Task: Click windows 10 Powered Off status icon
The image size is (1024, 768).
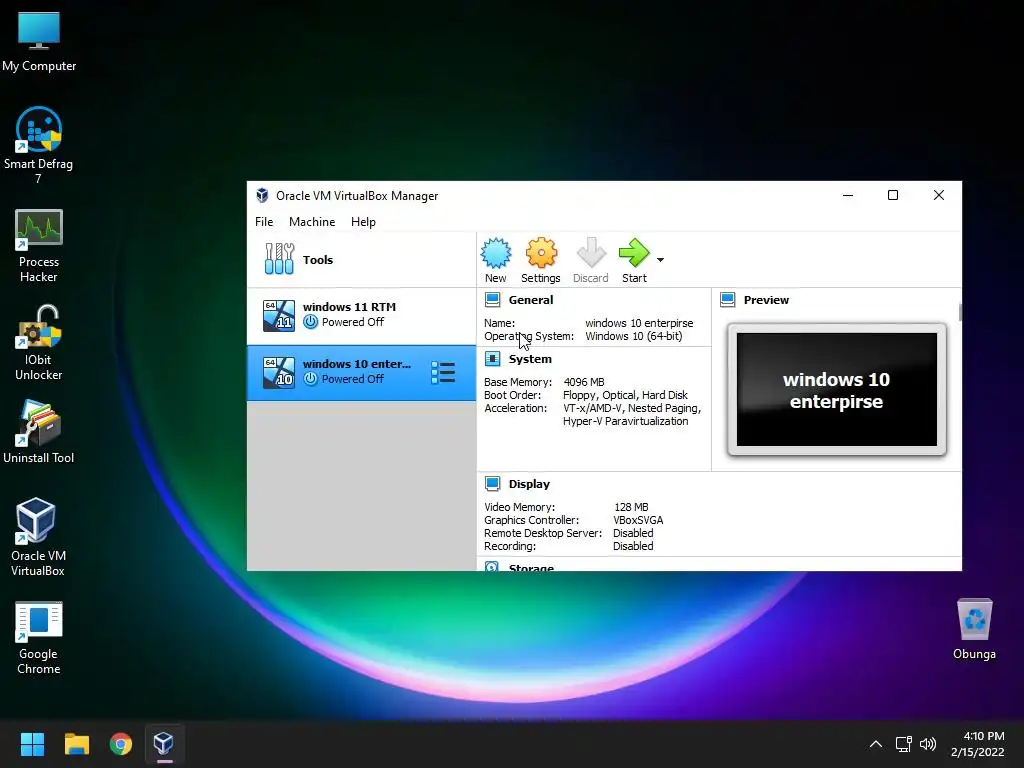Action: click(311, 379)
